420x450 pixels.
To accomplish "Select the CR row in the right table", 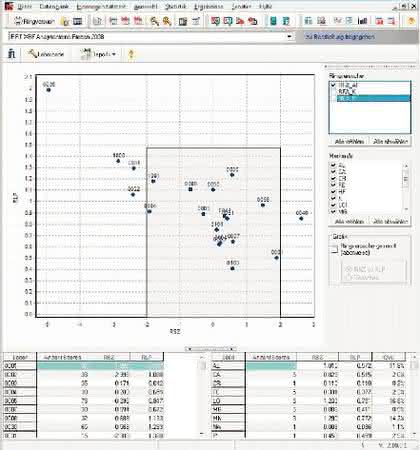I will [309, 383].
